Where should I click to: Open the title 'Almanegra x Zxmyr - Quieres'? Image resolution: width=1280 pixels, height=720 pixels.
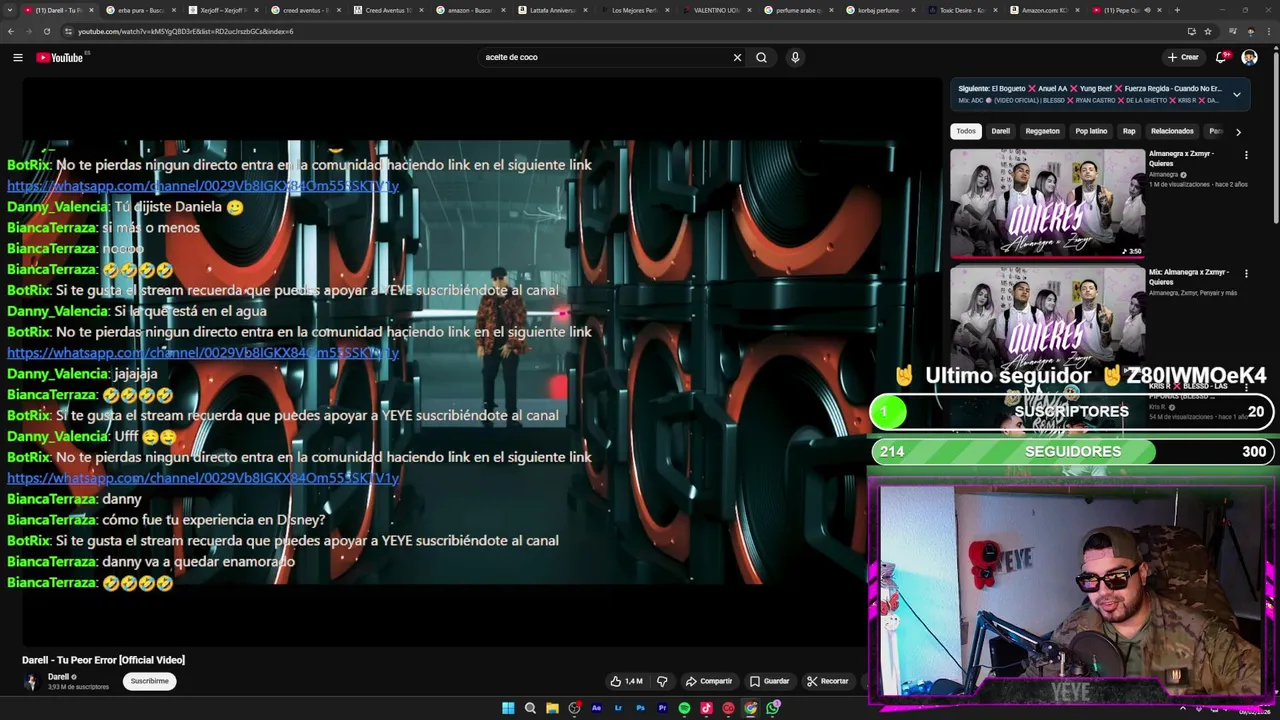pos(1181,158)
